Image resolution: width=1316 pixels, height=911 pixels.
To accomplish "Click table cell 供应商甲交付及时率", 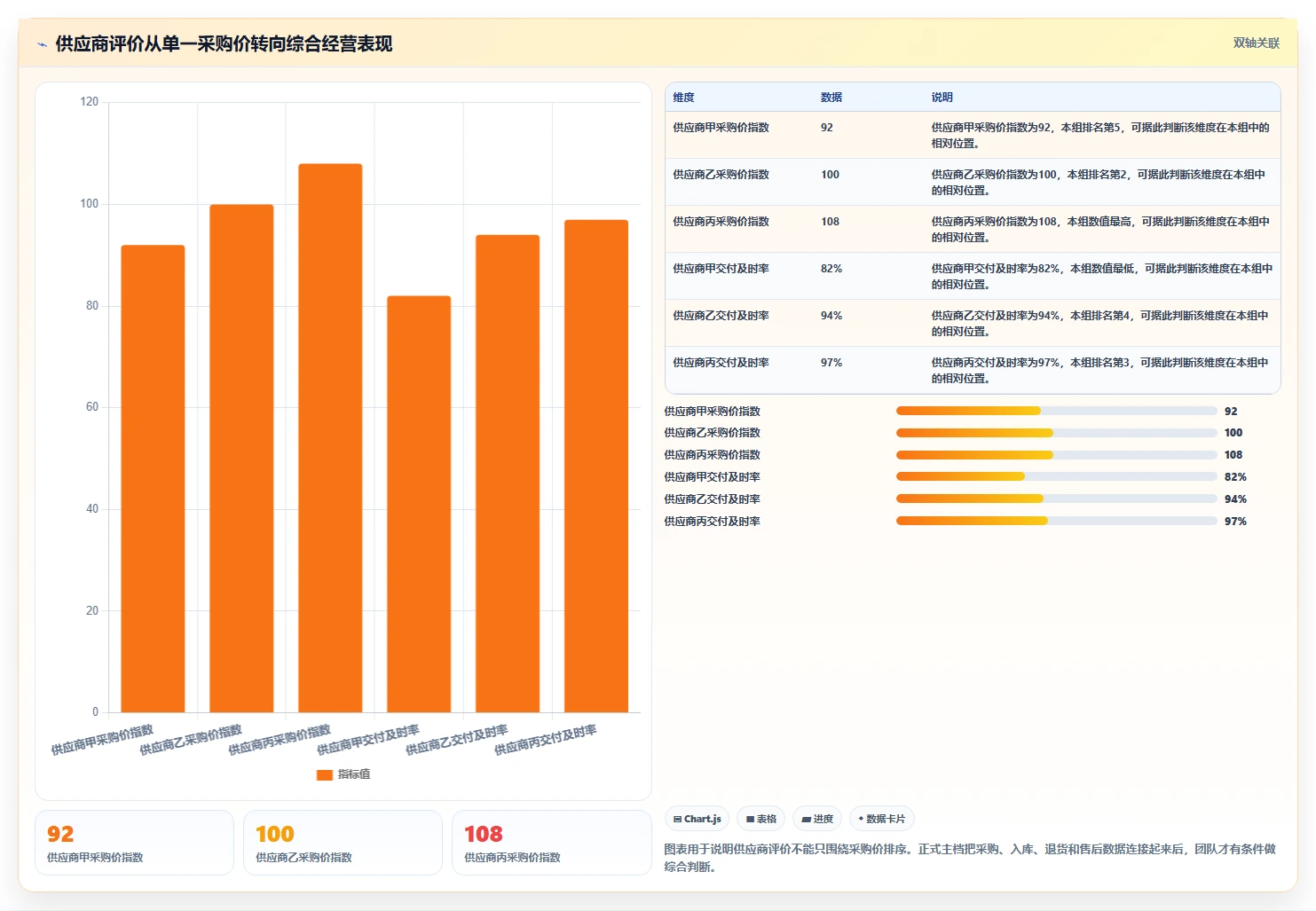I will 721,269.
